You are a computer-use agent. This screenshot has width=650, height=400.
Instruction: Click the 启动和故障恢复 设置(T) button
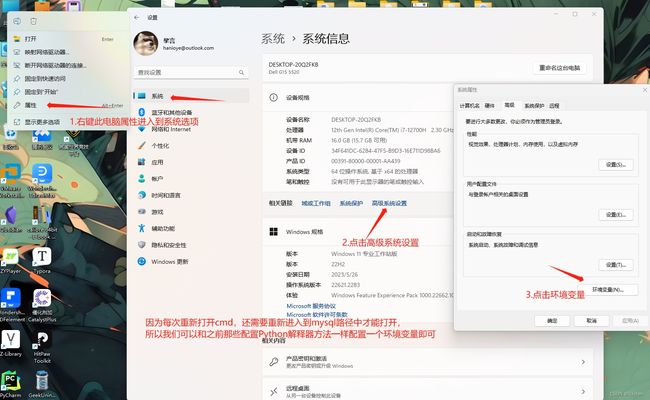click(x=616, y=265)
